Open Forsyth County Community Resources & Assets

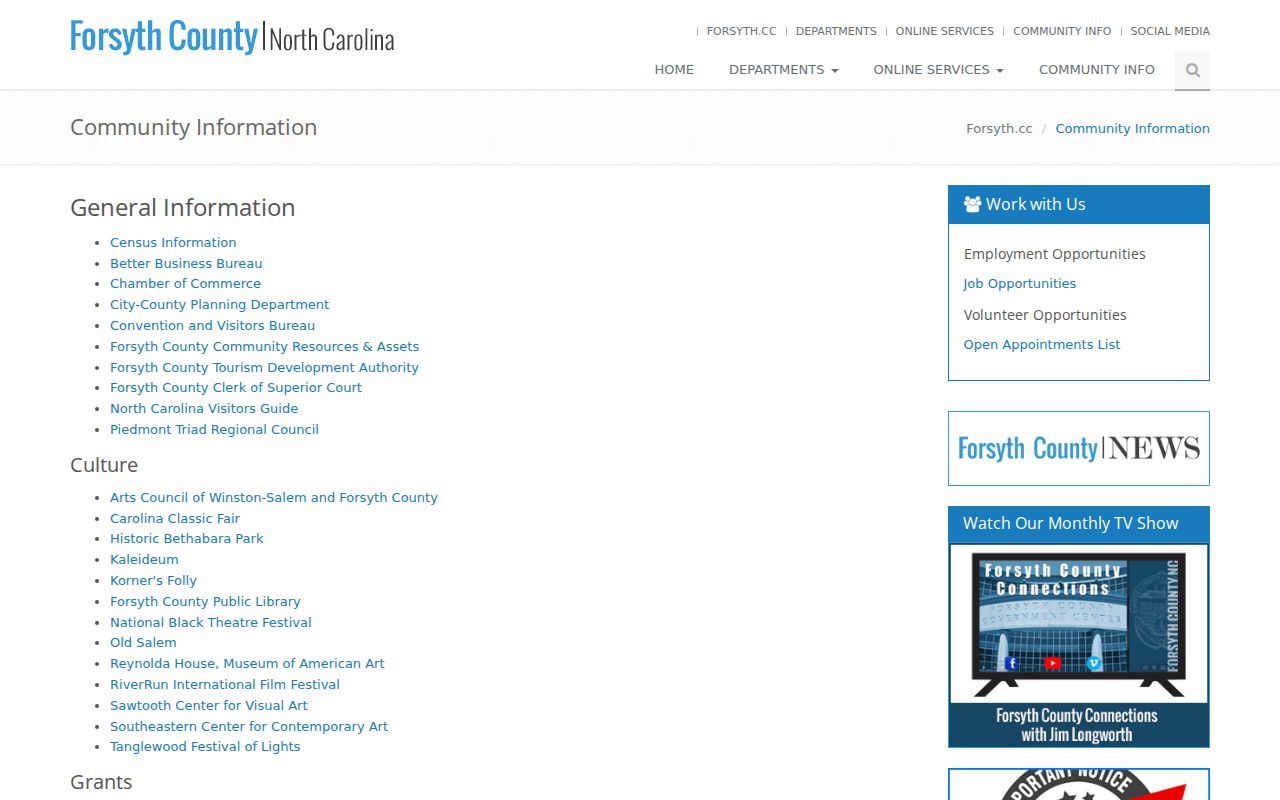(264, 347)
